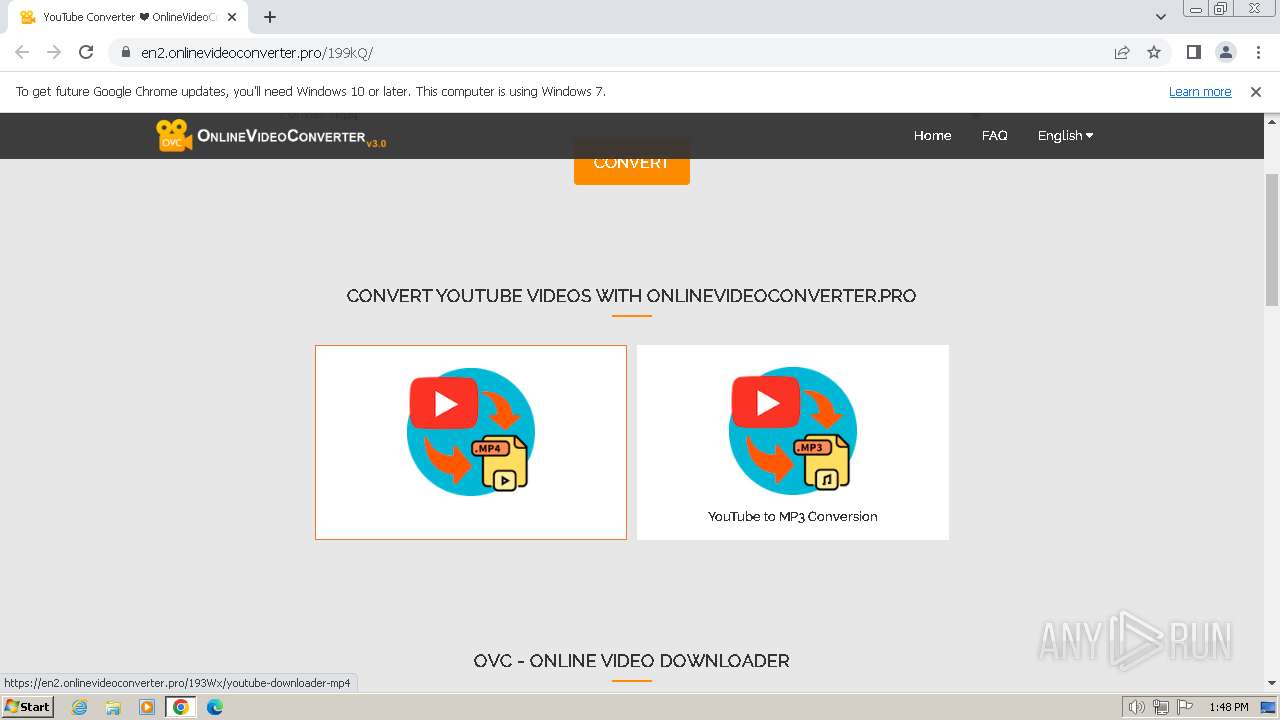Click the browser Back arrow
This screenshot has height=720, width=1280.
pos(22,52)
